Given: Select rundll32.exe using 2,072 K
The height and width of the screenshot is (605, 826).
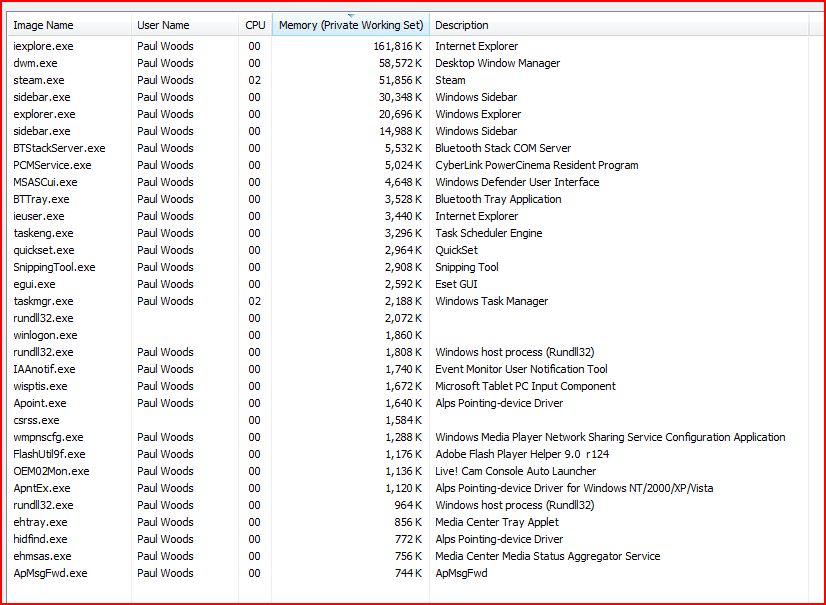Looking at the screenshot, I should click(43, 318).
